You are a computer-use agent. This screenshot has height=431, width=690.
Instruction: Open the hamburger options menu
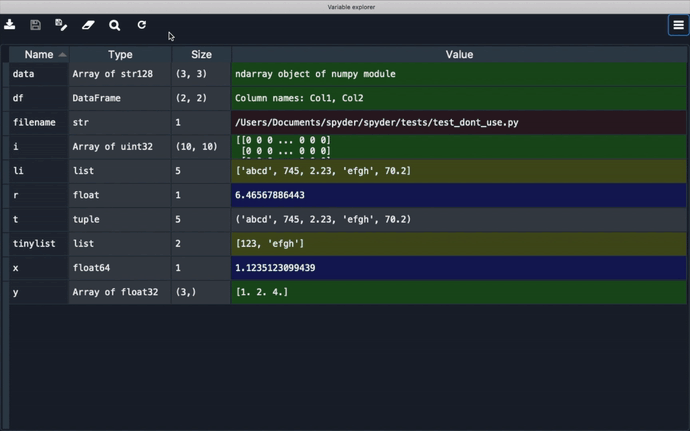pyautogui.click(x=678, y=25)
